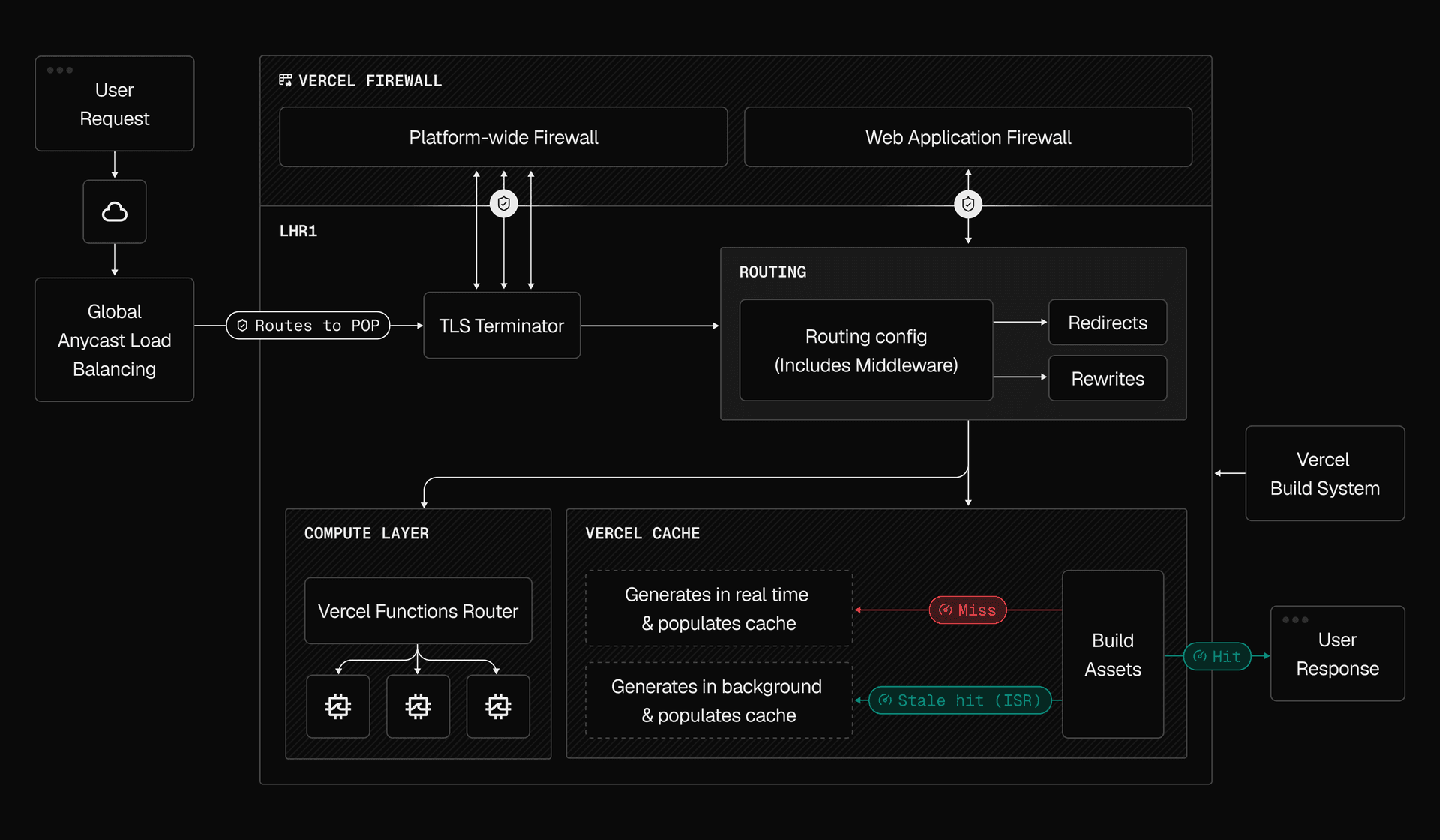Expand the COMPUTE LAYER panel
The width and height of the screenshot is (1440, 840).
pos(367,533)
